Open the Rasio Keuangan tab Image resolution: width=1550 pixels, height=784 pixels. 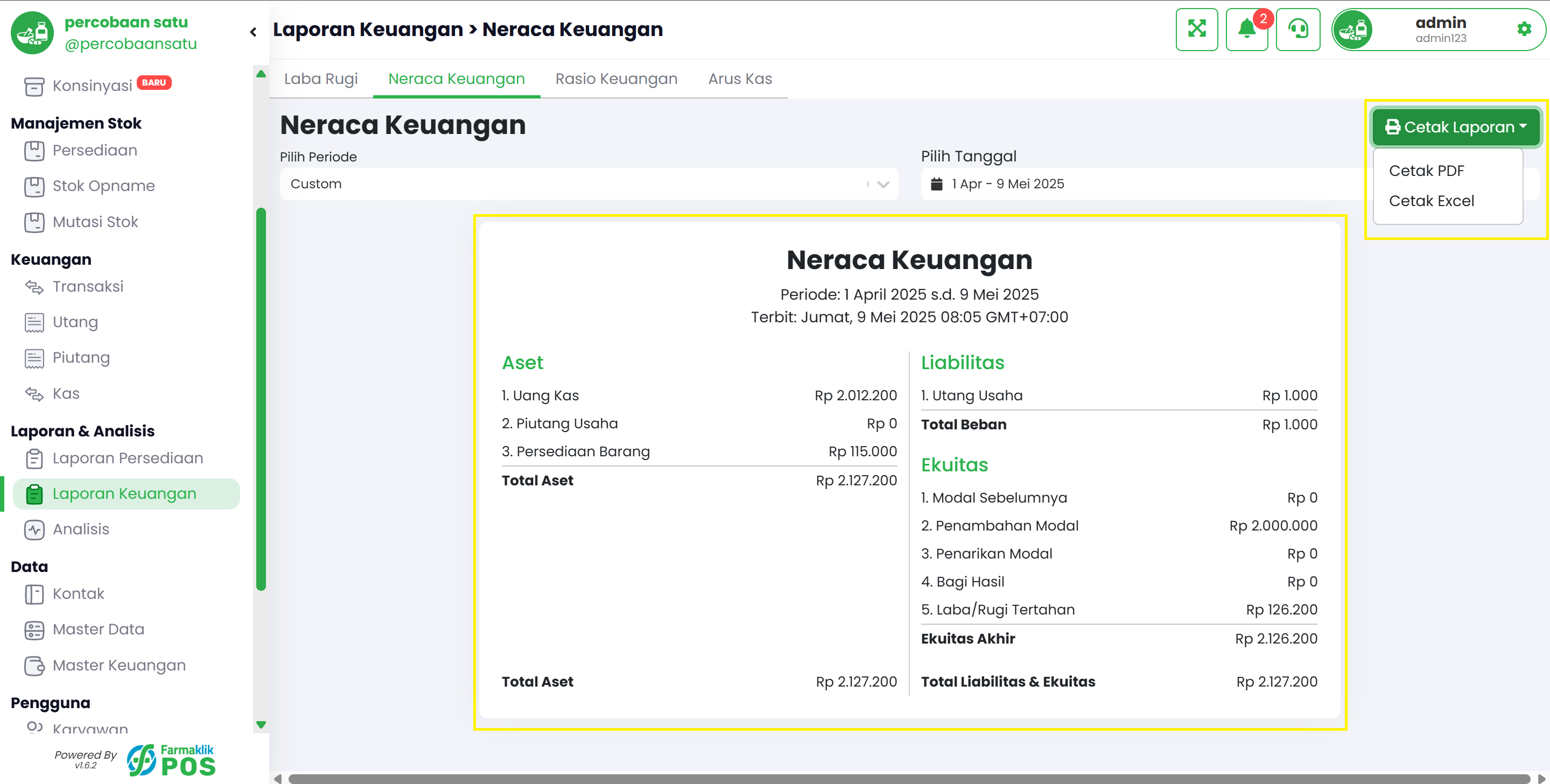[x=616, y=79]
